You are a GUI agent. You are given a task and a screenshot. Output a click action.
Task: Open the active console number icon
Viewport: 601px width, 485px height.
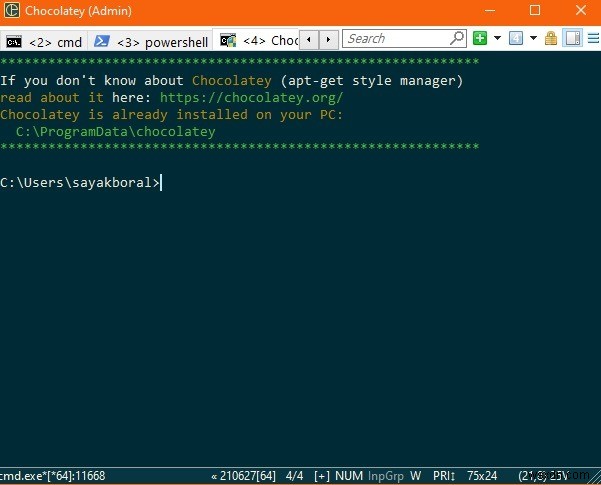click(x=516, y=38)
